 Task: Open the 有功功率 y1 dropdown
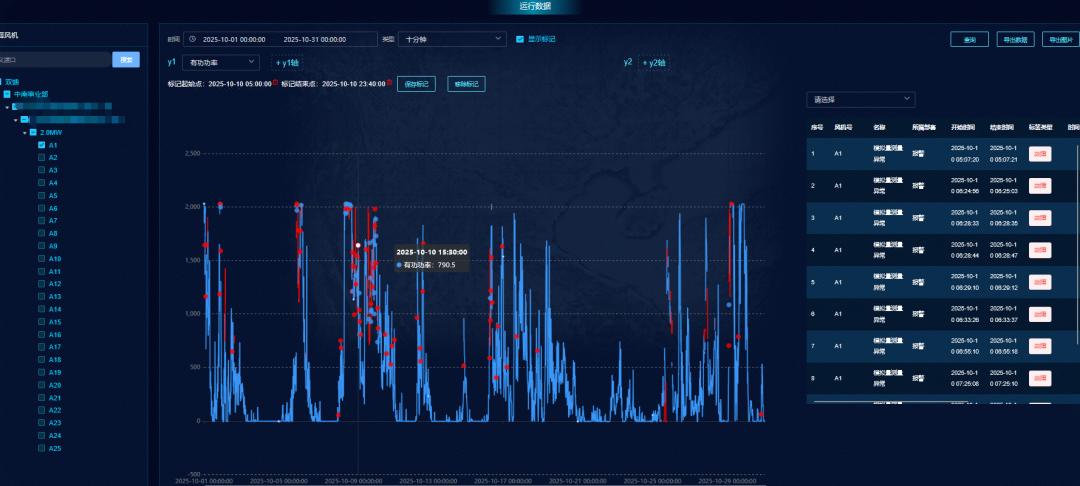pyautogui.click(x=220, y=62)
